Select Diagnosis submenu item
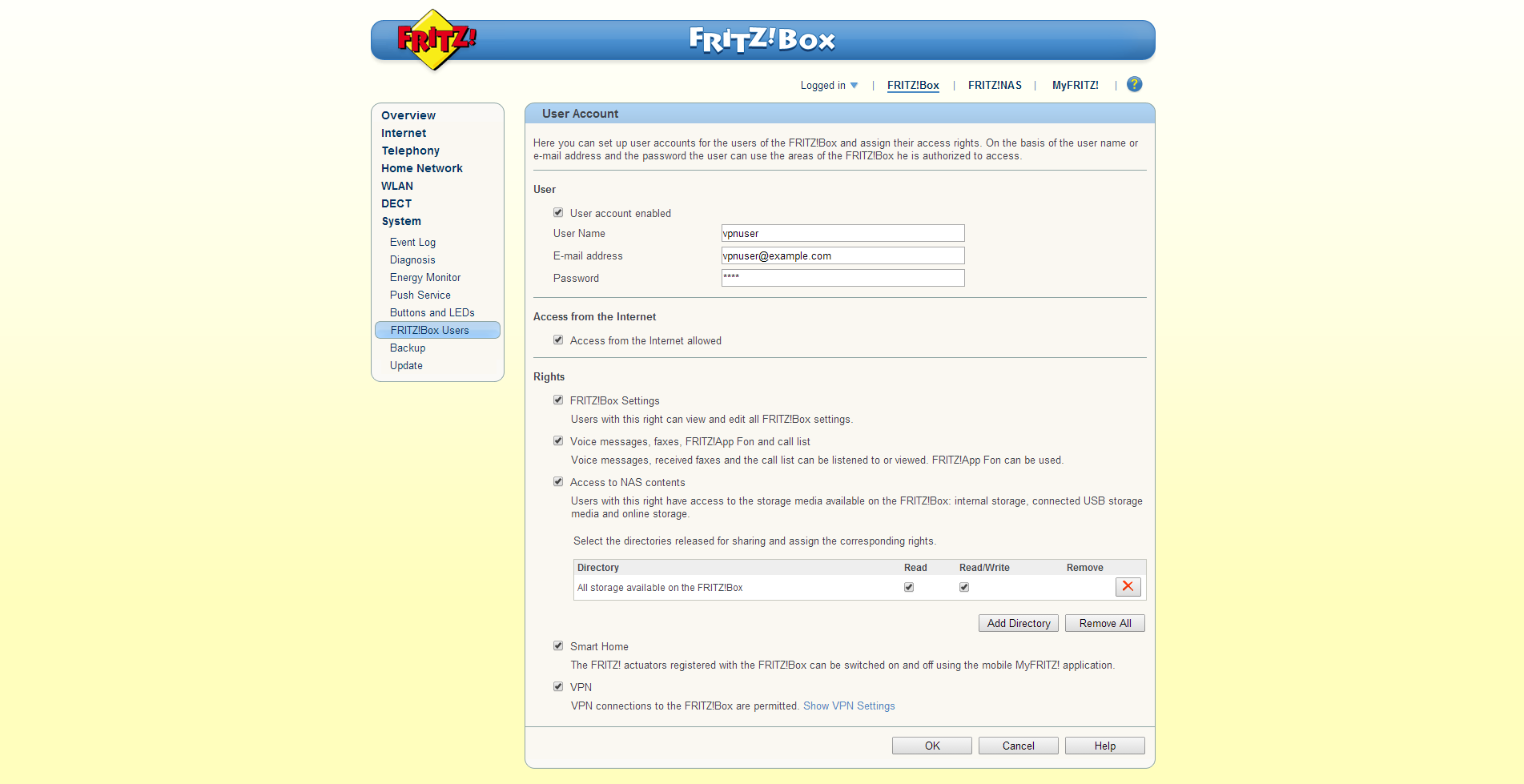 point(412,259)
